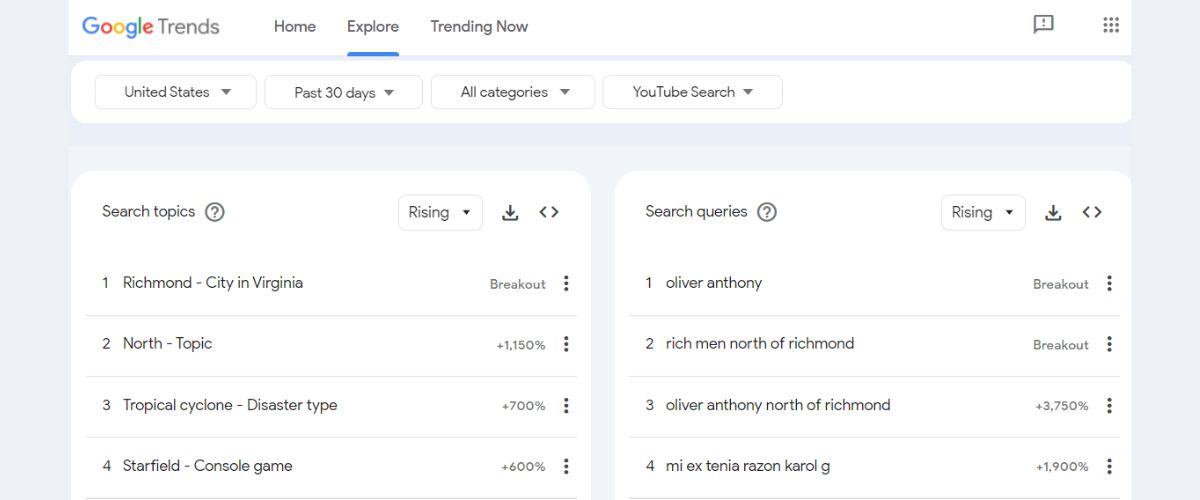Open the Past 30 days dropdown
The height and width of the screenshot is (500, 1200).
coord(344,92)
